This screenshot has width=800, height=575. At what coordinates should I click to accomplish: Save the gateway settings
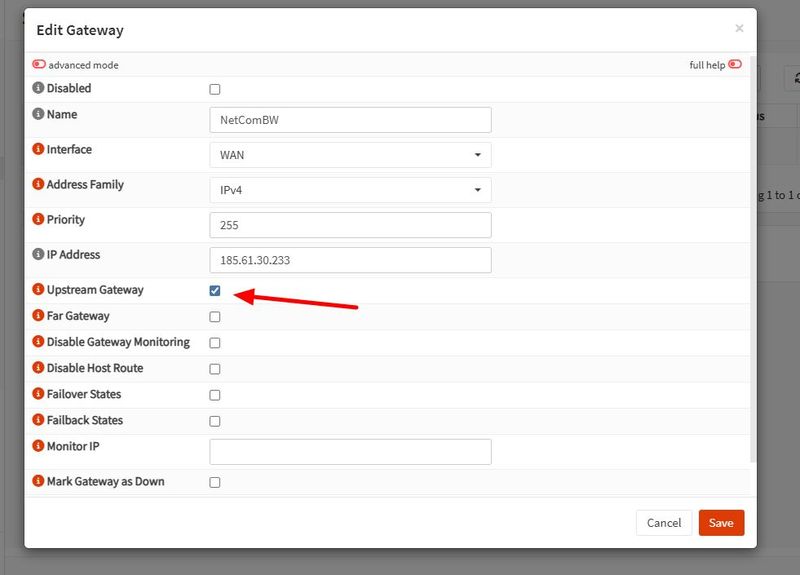pos(721,523)
